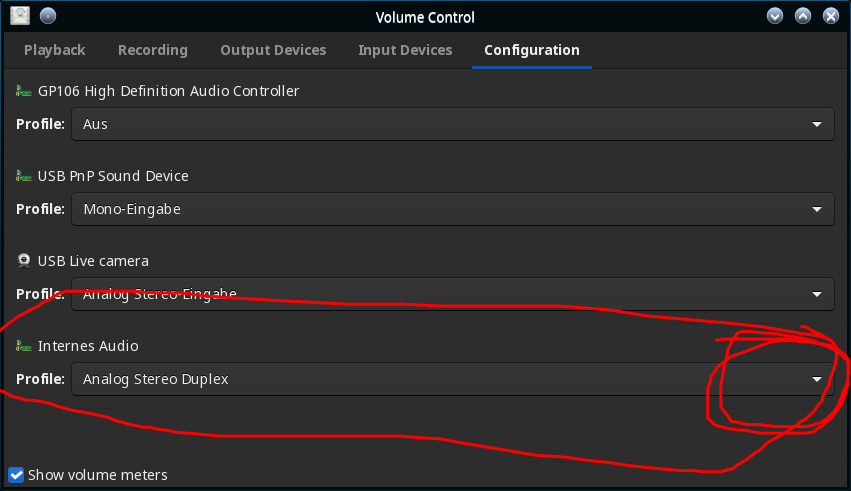Click the sound card icon beside Internes Audio
This screenshot has width=851, height=491.
click(23, 346)
